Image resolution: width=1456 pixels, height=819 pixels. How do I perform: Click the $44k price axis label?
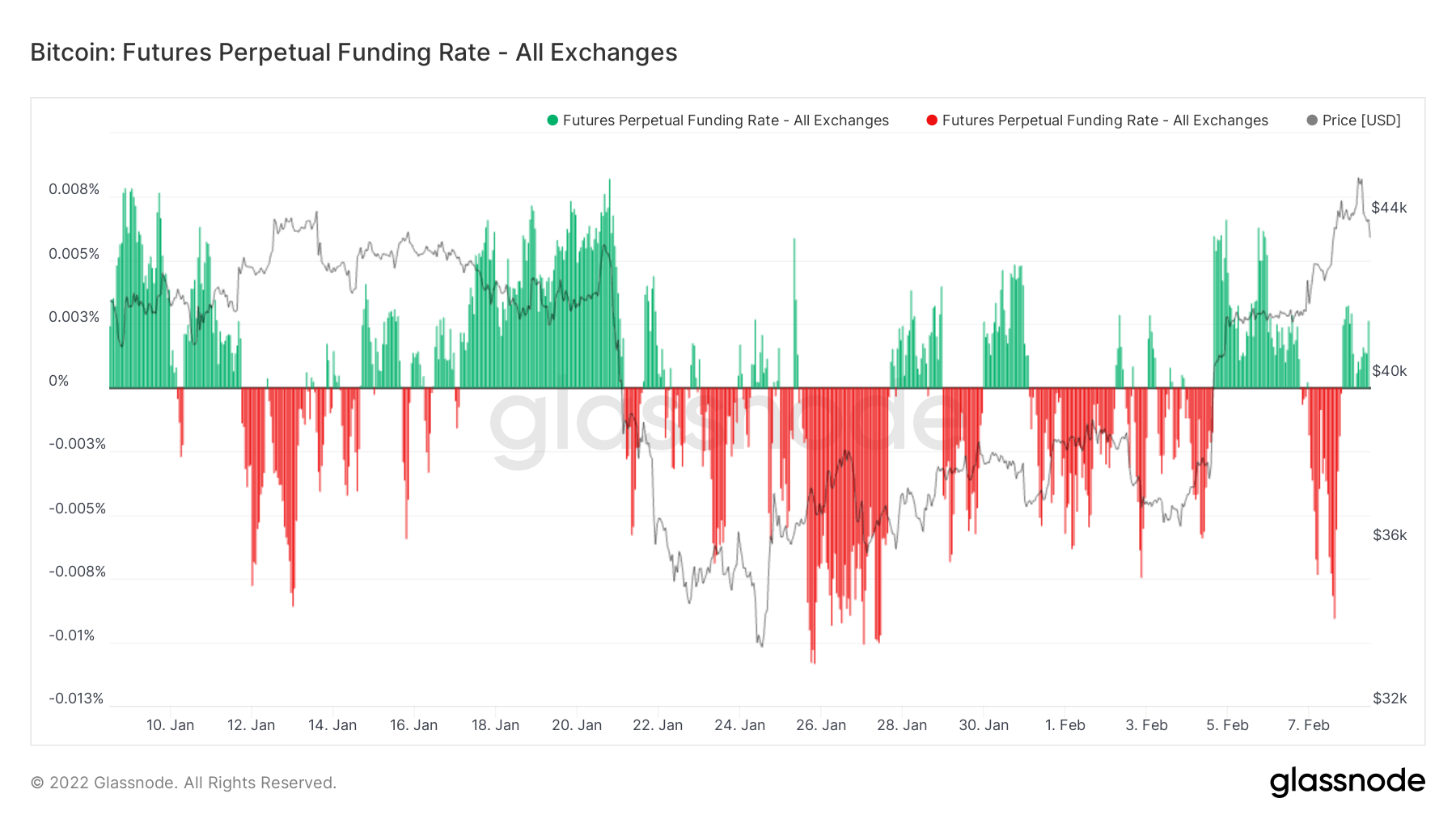1389,208
